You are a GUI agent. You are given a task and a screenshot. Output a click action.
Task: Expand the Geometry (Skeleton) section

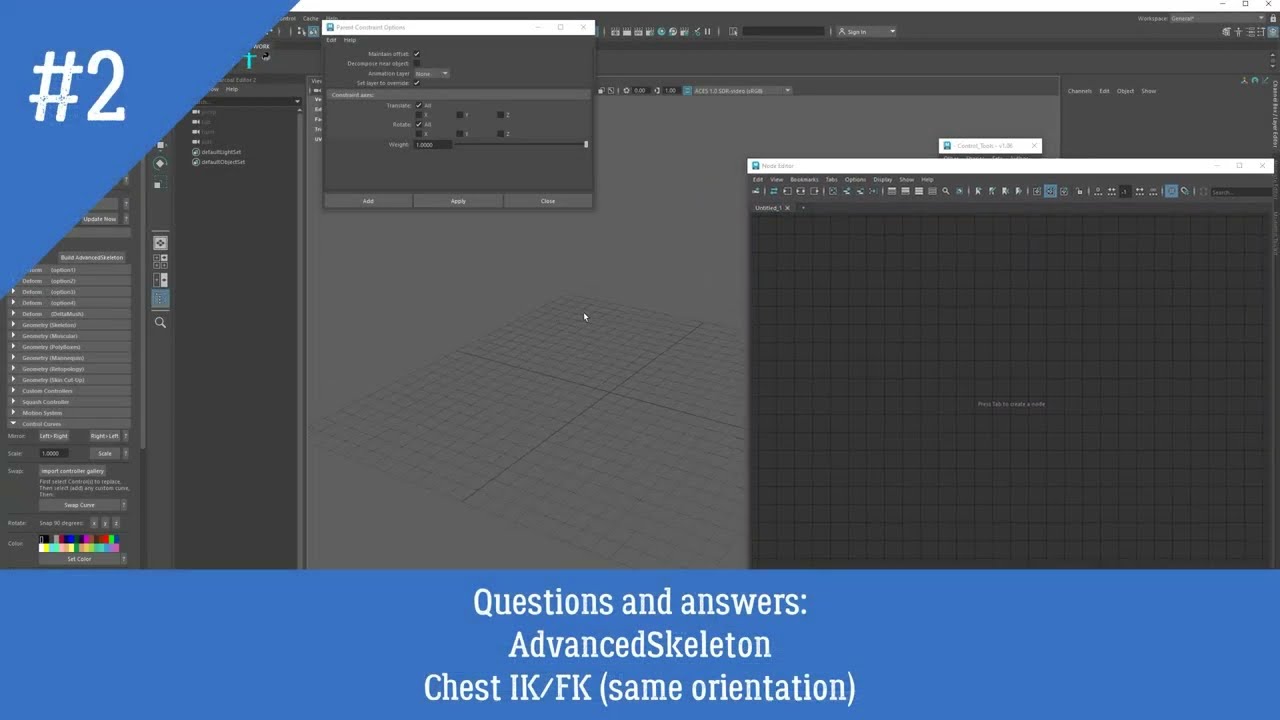pyautogui.click(x=70, y=325)
